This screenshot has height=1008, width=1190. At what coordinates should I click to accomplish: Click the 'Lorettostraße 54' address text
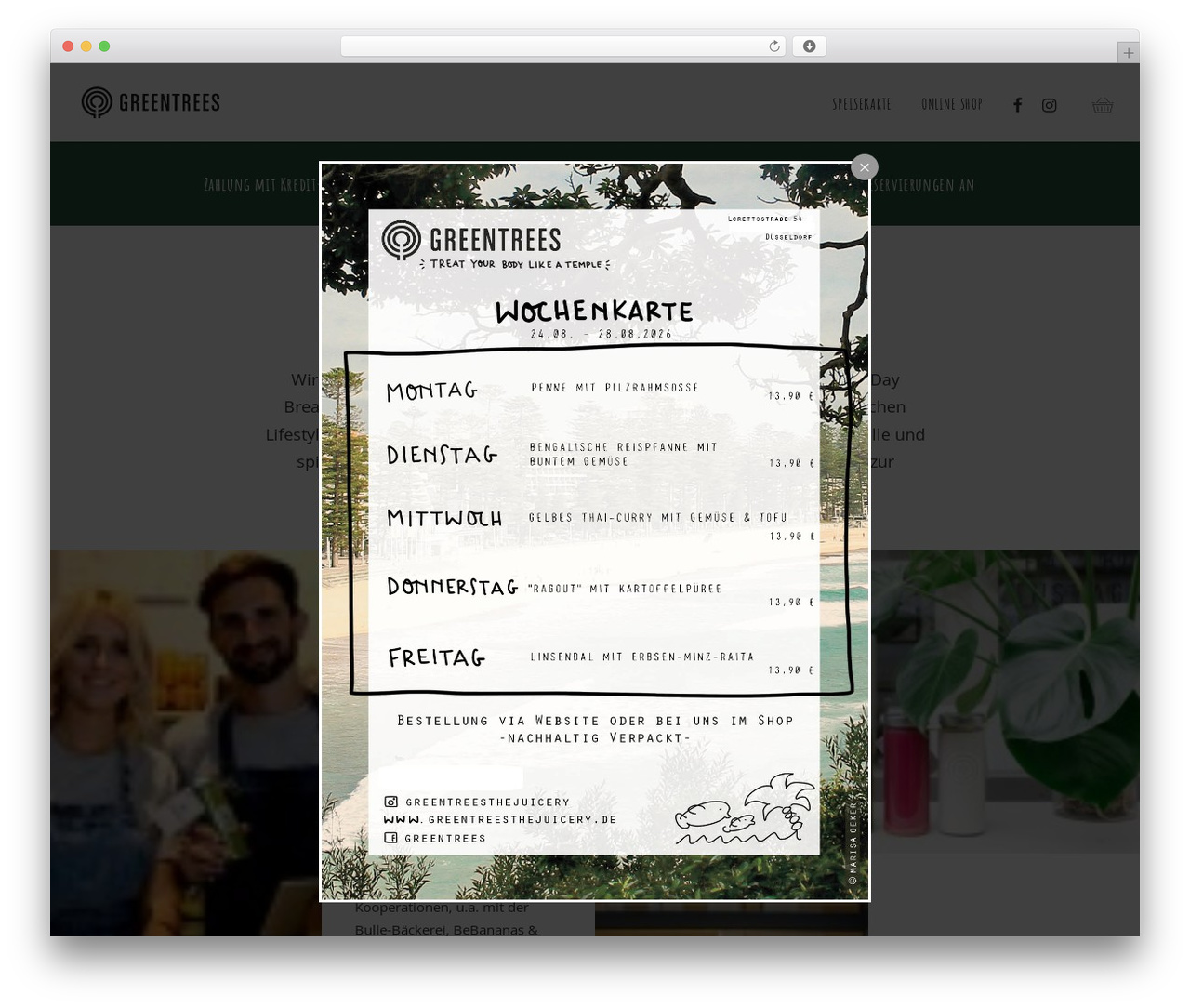coord(765,219)
